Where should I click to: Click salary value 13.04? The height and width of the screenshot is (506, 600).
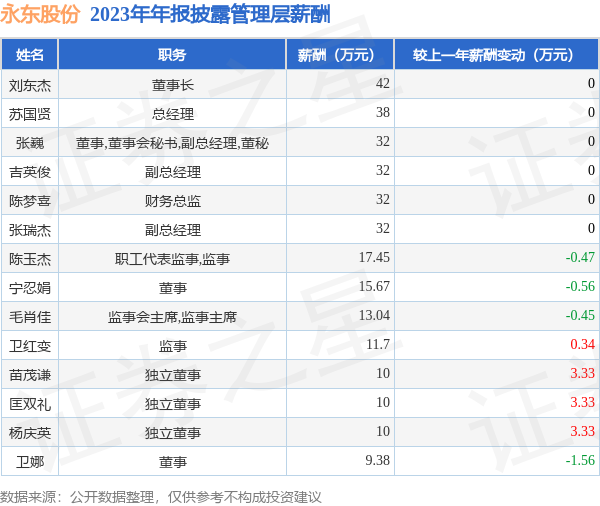pos(374,315)
